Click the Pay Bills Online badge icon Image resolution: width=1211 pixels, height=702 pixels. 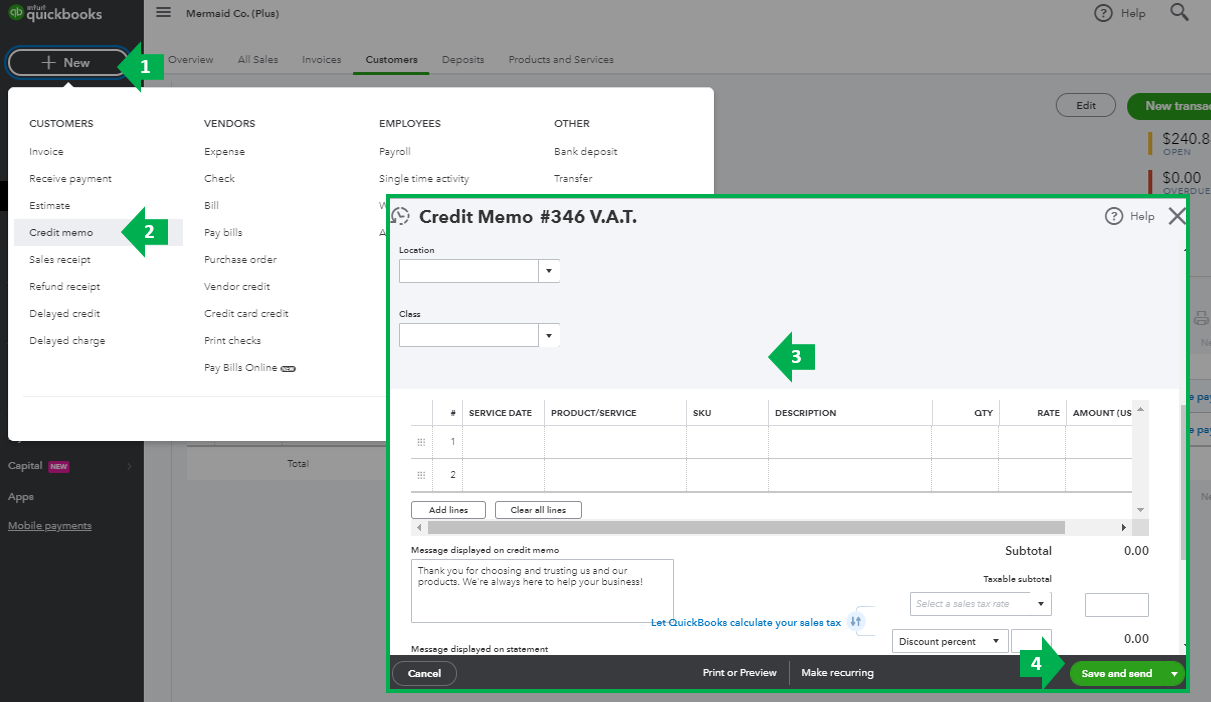(287, 368)
